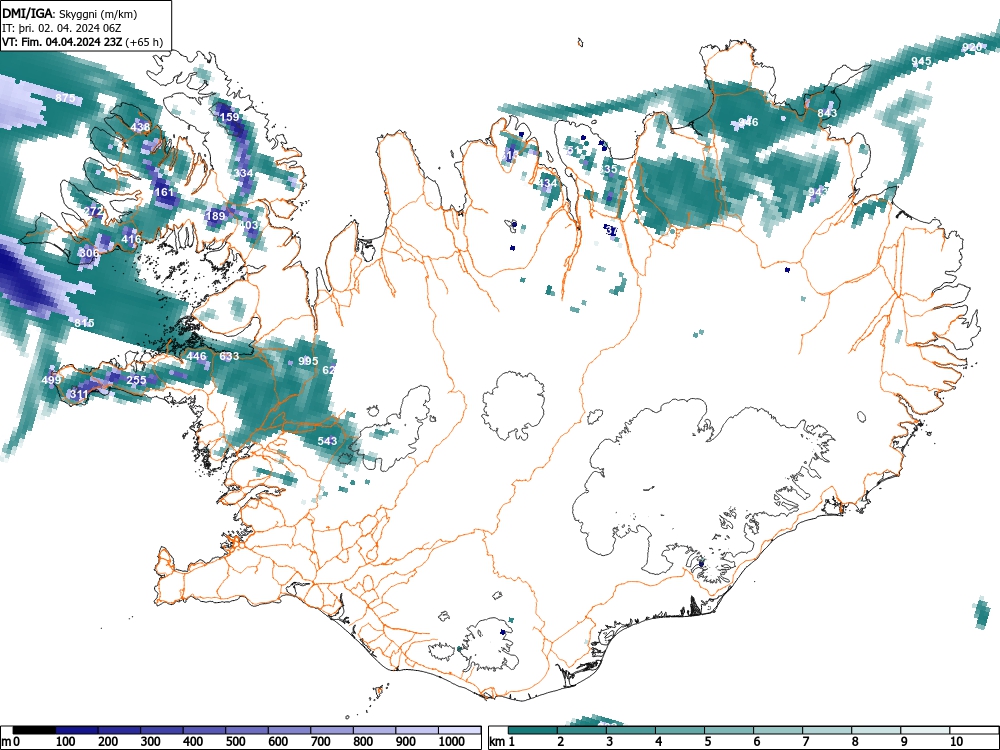Click the "3" label on the km scale

coord(610,742)
